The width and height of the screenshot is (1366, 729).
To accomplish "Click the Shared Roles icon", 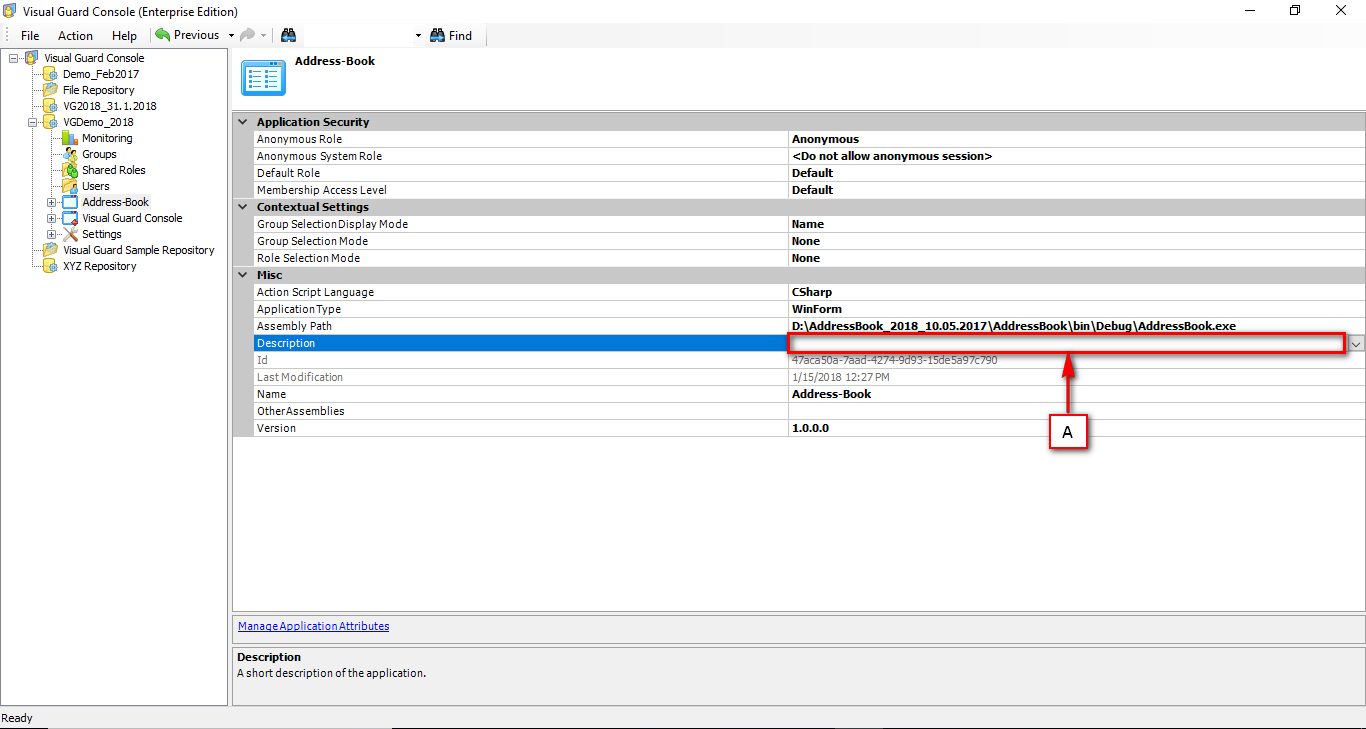I will tap(70, 170).
